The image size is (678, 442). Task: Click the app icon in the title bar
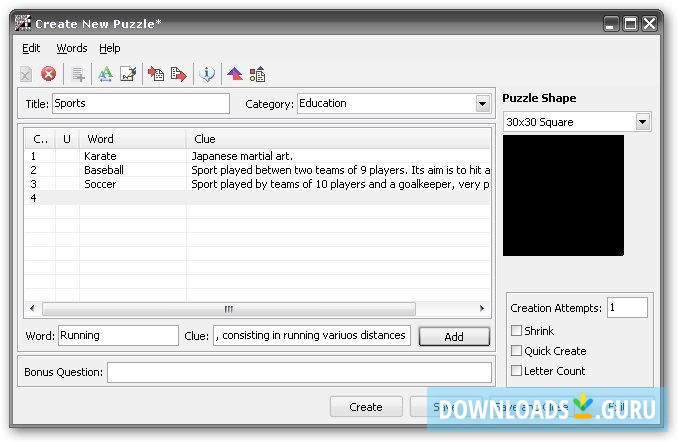click(22, 23)
